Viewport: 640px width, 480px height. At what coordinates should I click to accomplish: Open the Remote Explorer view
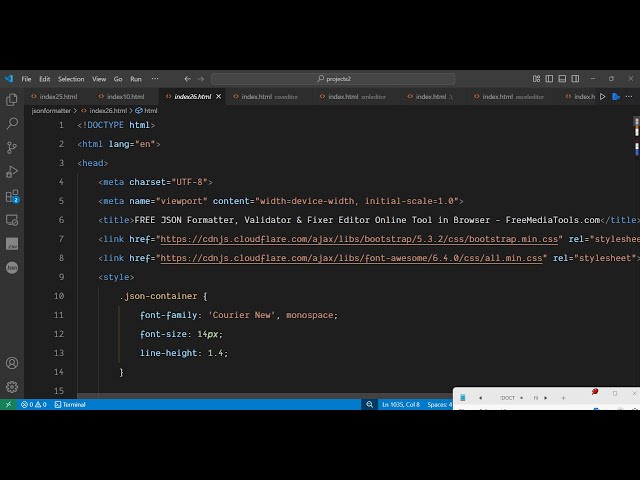point(12,220)
